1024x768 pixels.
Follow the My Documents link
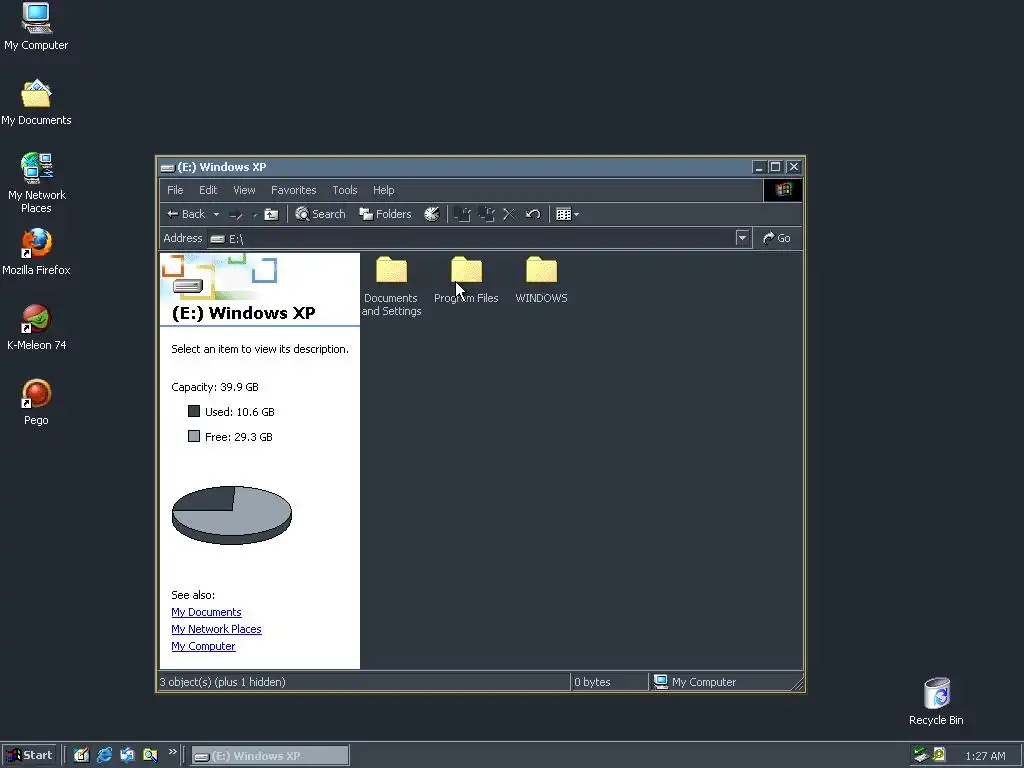[x=206, y=612]
